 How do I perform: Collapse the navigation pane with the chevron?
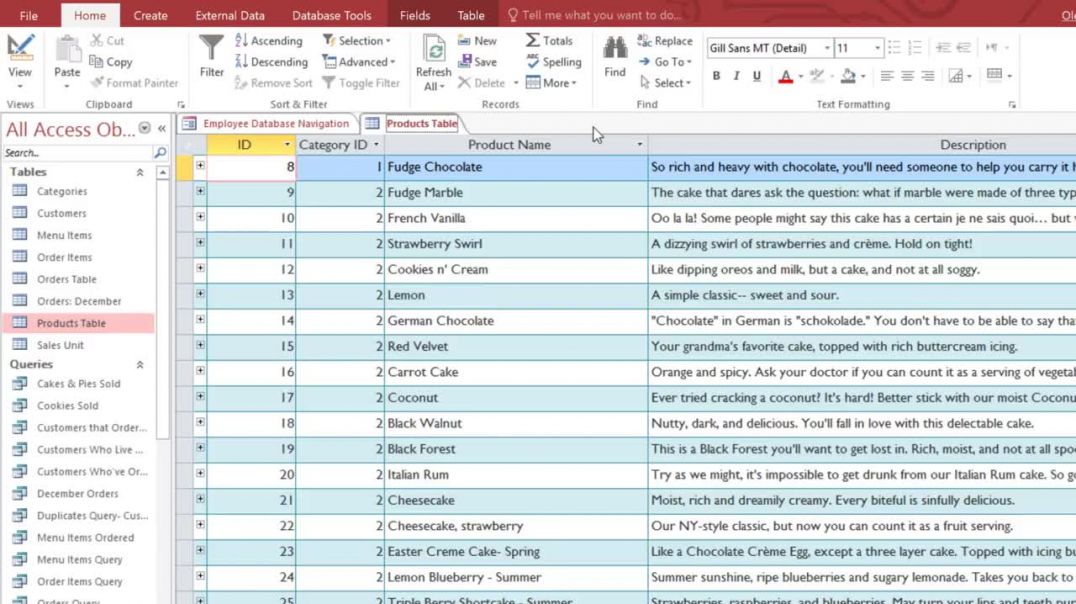[x=162, y=128]
